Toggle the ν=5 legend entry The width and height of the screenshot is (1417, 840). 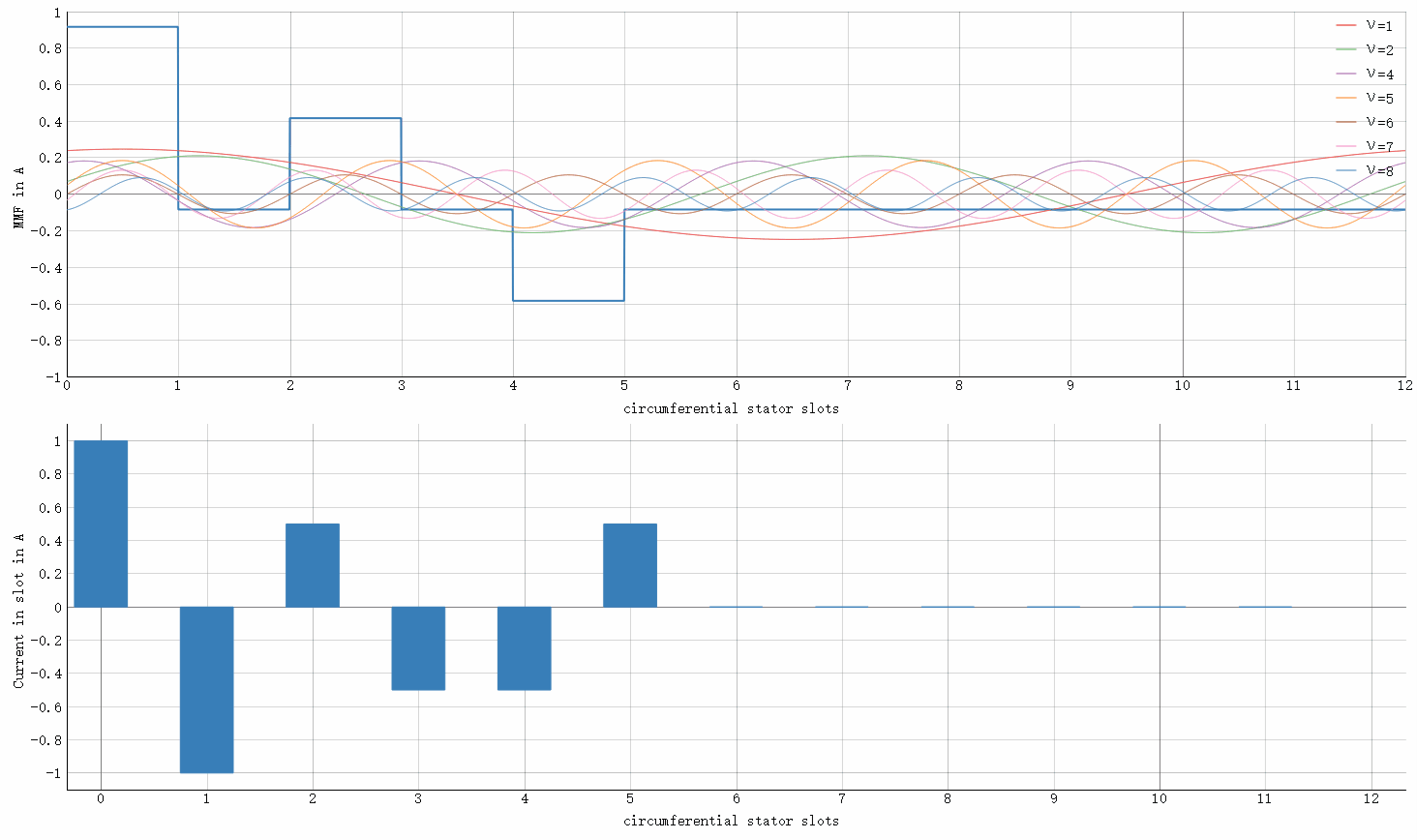point(1365,98)
